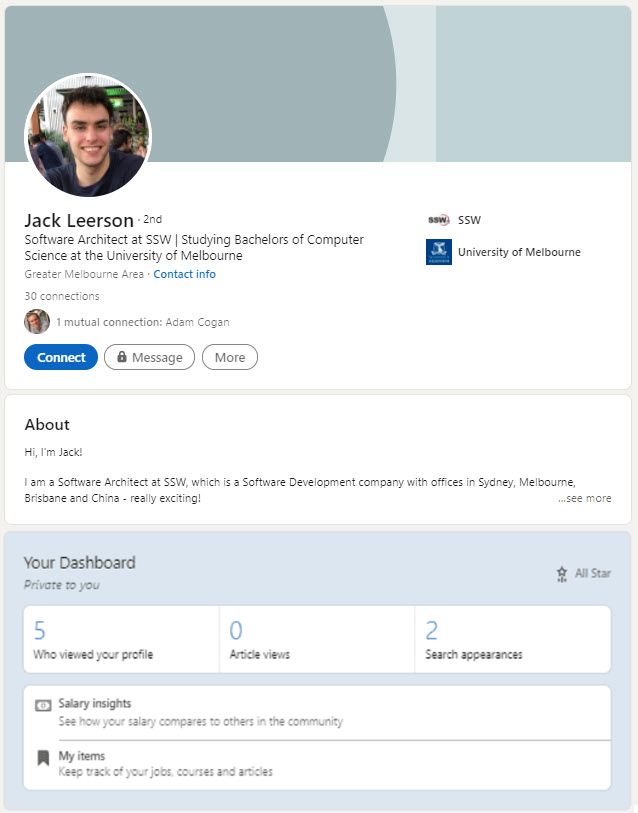
Task: Open the Contact info link
Action: click(184, 274)
